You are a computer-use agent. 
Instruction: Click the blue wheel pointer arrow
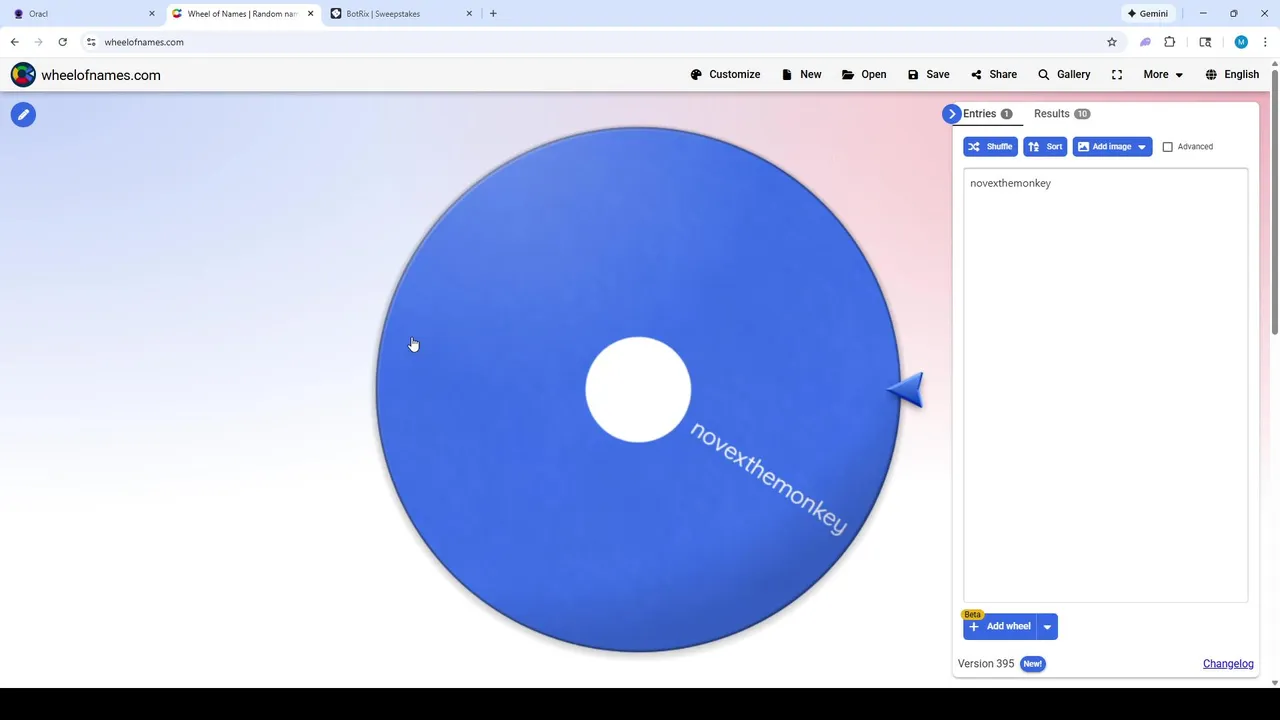pos(905,390)
